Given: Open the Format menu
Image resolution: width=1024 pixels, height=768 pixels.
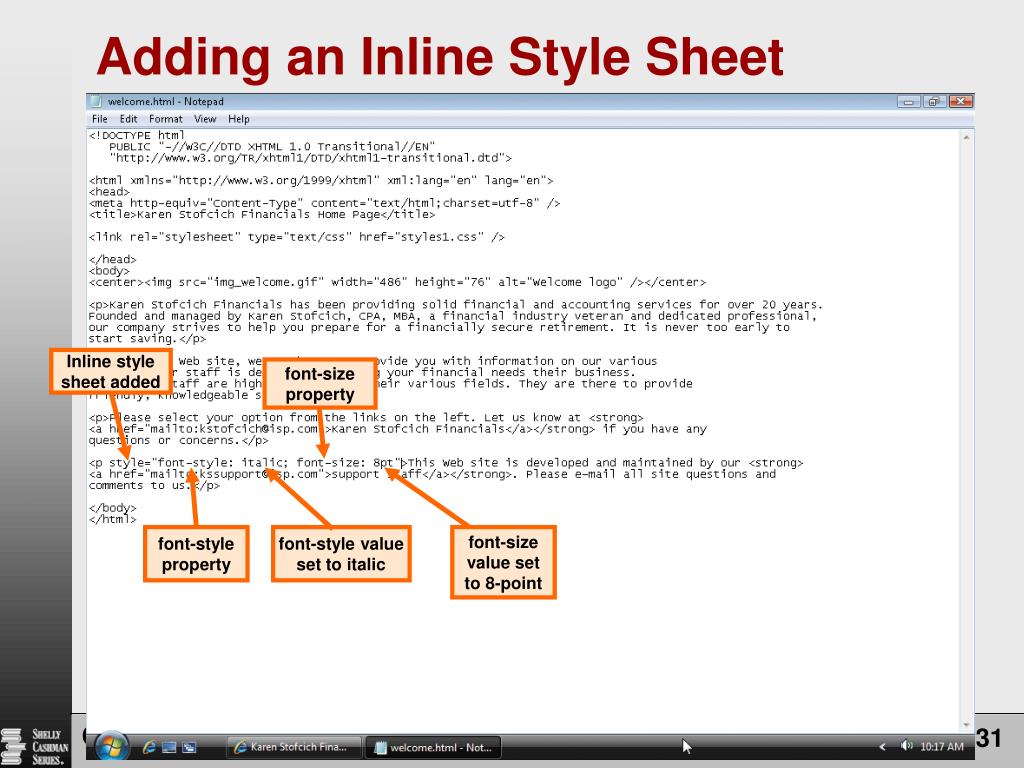Looking at the screenshot, I should click(165, 119).
